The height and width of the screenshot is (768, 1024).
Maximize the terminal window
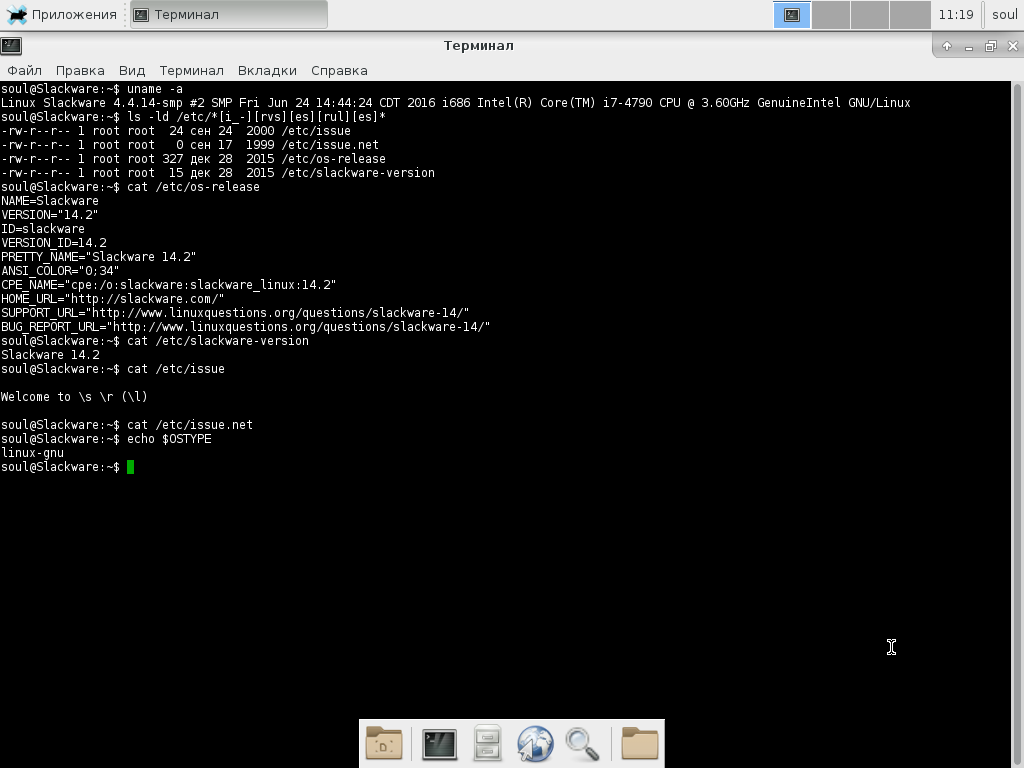(x=991, y=46)
